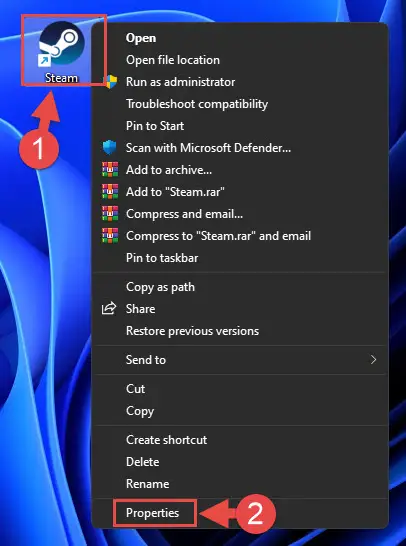Viewport: 406px width, 546px height.
Task: Select Rename in the context menu
Action: [x=241, y=484]
